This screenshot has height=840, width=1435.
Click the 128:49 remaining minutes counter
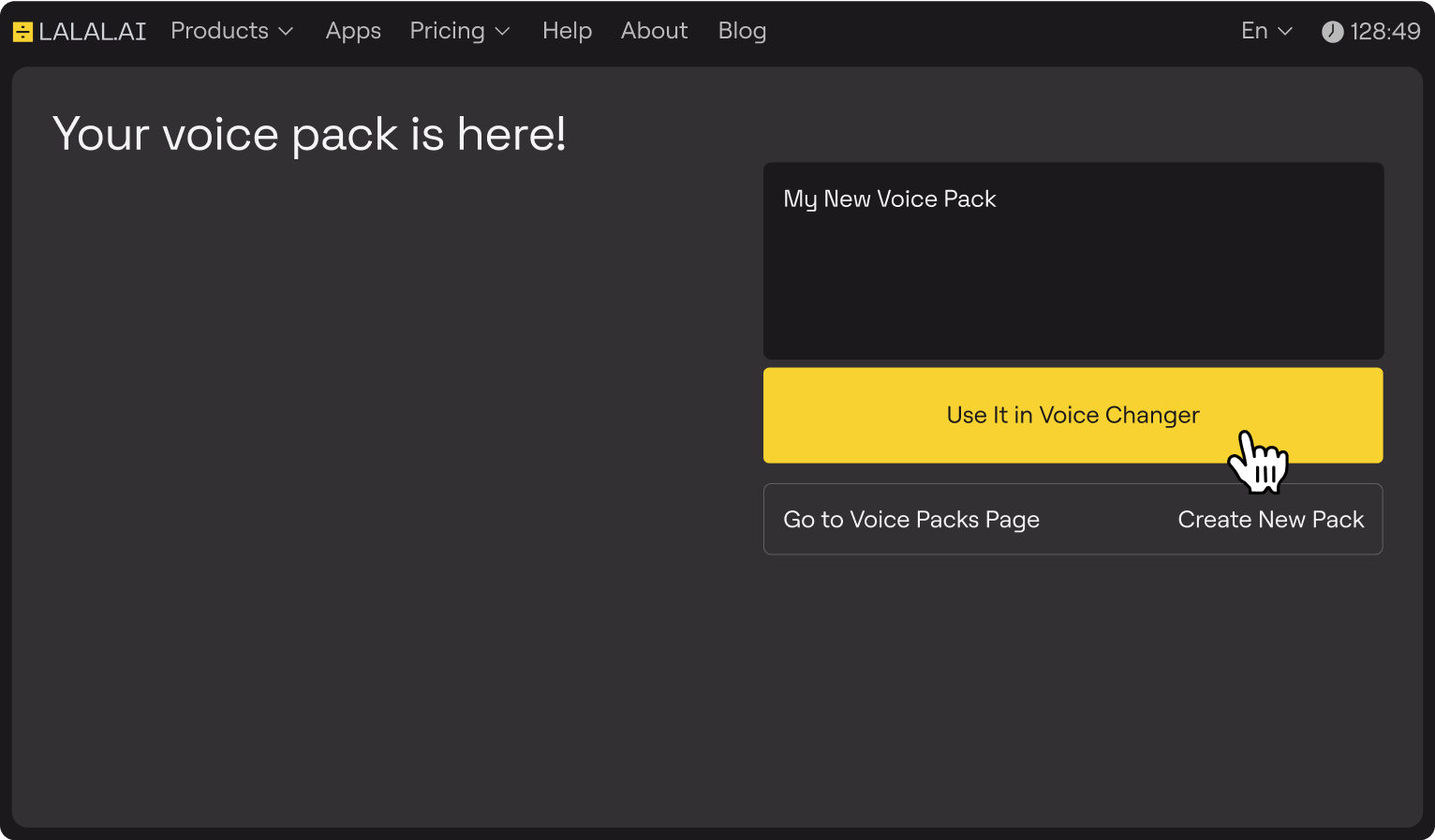[x=1385, y=32]
